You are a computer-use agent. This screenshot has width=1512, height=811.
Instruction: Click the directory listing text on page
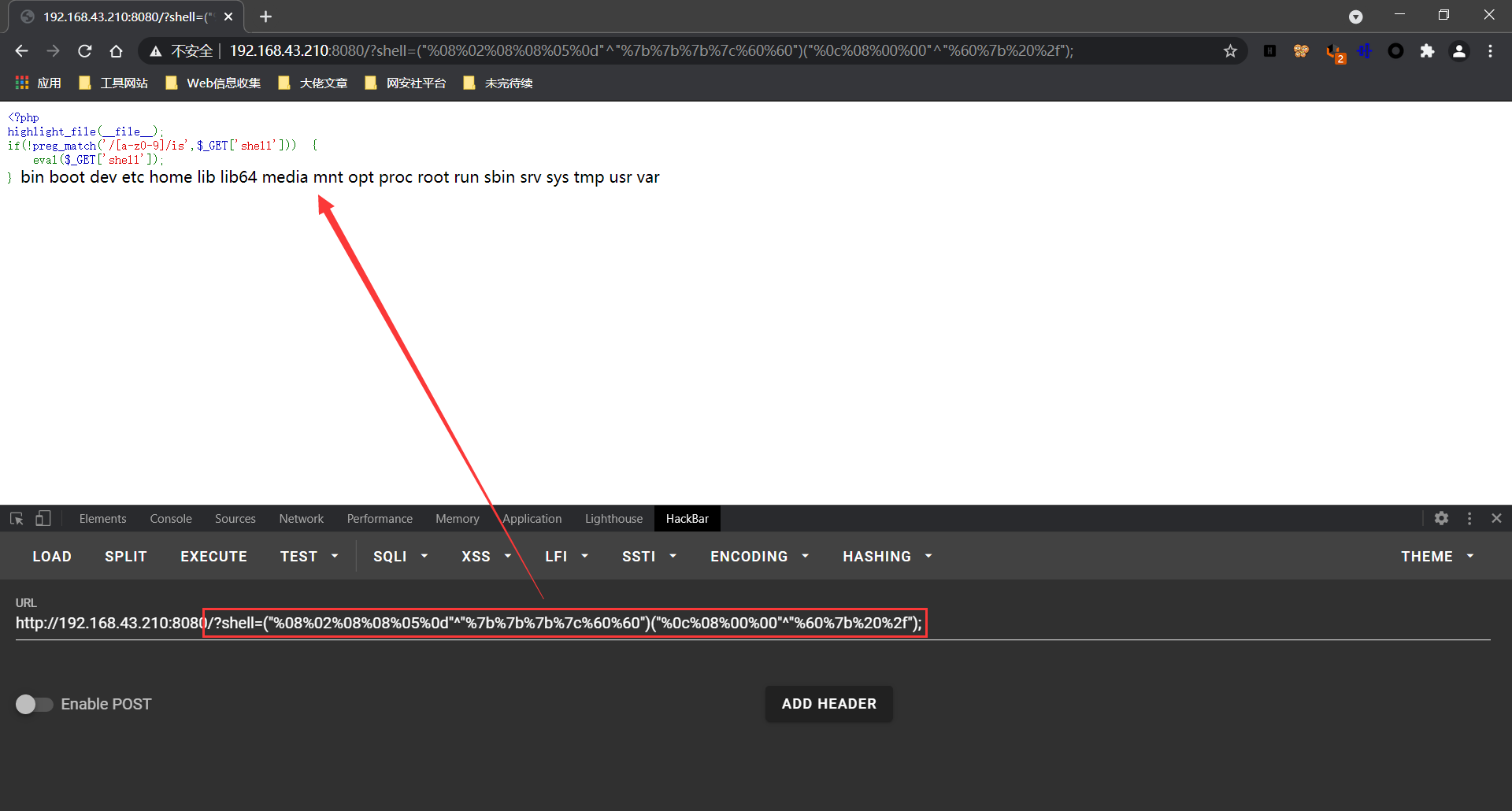pyautogui.click(x=340, y=177)
